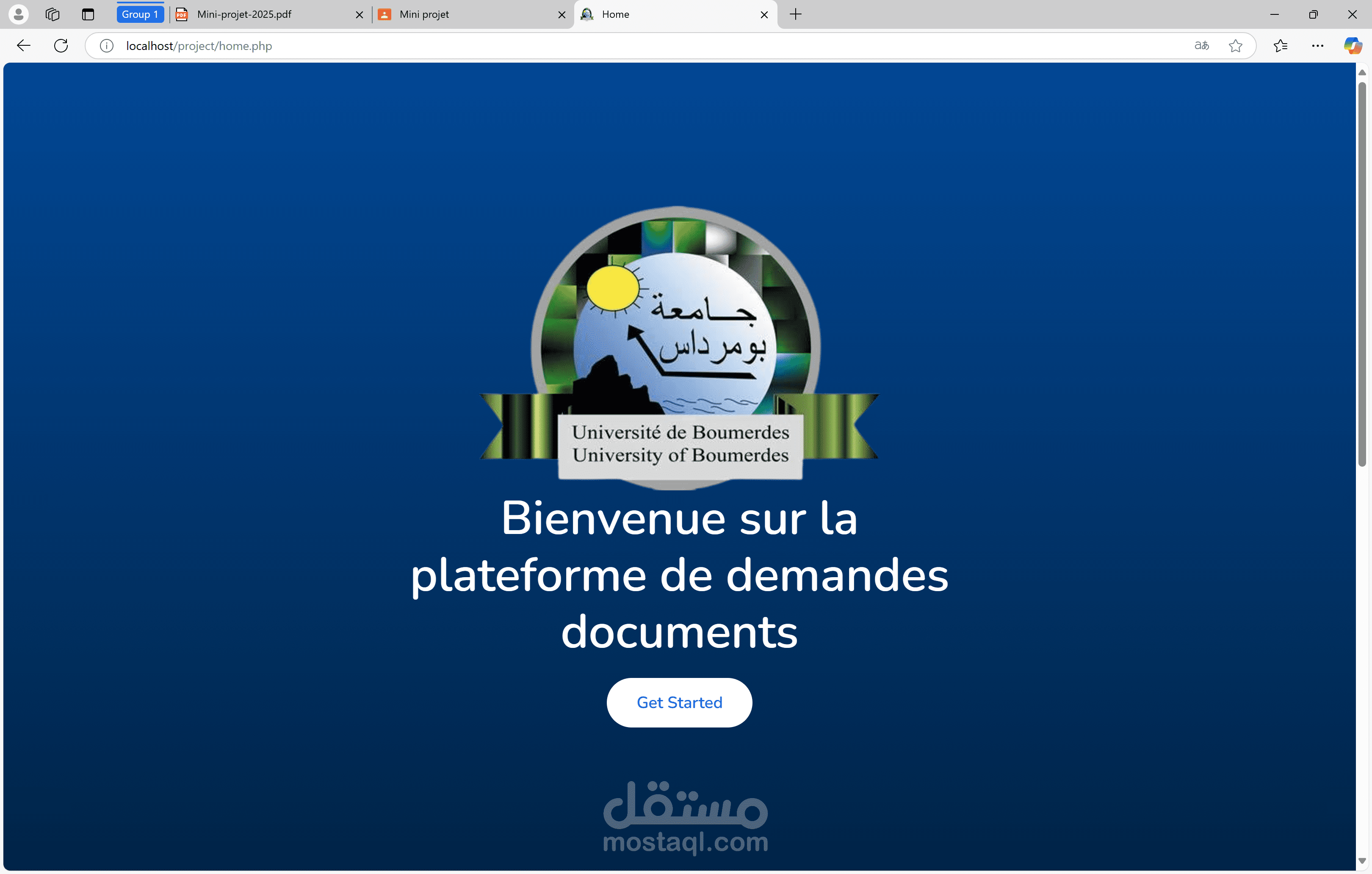Open the Workspaces icon

coord(53,14)
